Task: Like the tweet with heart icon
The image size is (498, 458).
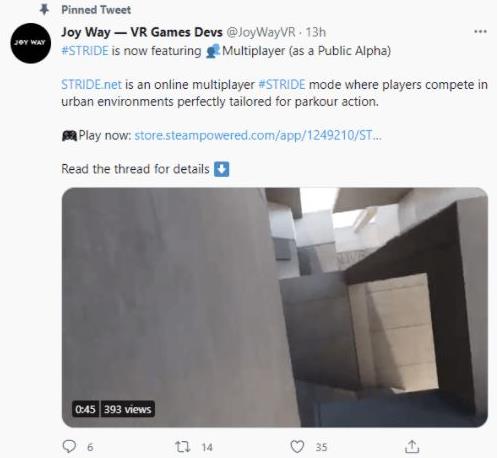Action: coord(297,447)
